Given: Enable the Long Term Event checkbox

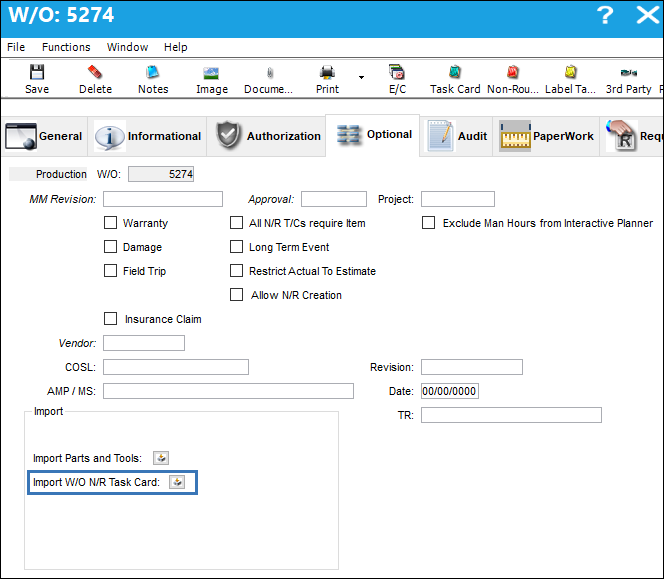Looking at the screenshot, I should pyautogui.click(x=236, y=247).
